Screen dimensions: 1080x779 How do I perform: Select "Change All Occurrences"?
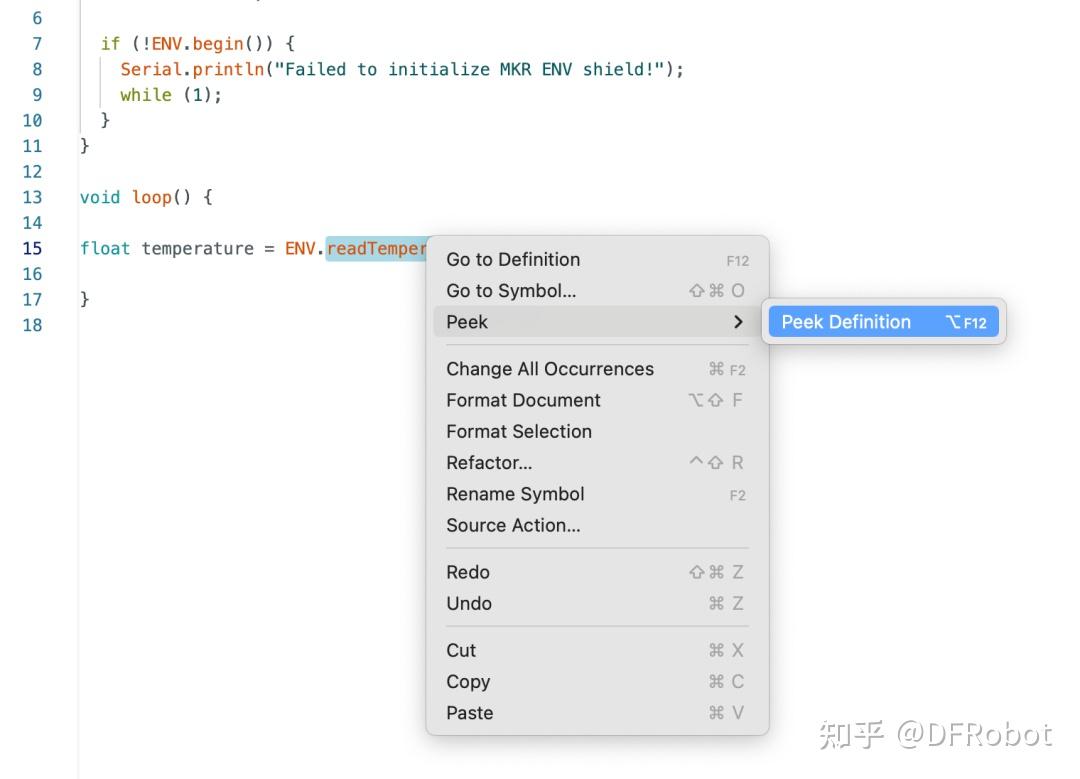pyautogui.click(x=549, y=369)
